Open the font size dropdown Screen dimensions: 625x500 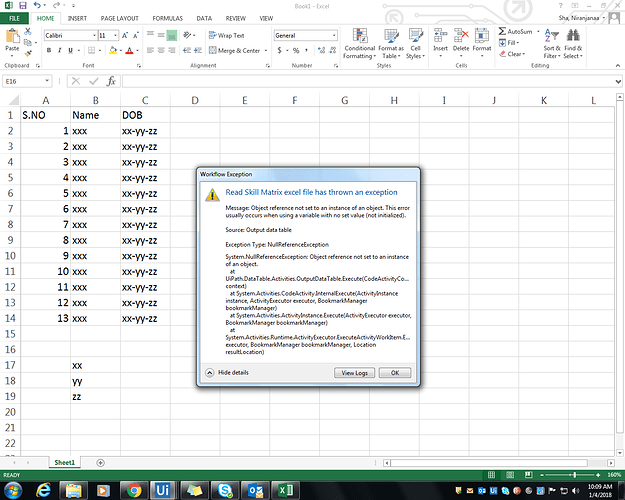pos(115,35)
